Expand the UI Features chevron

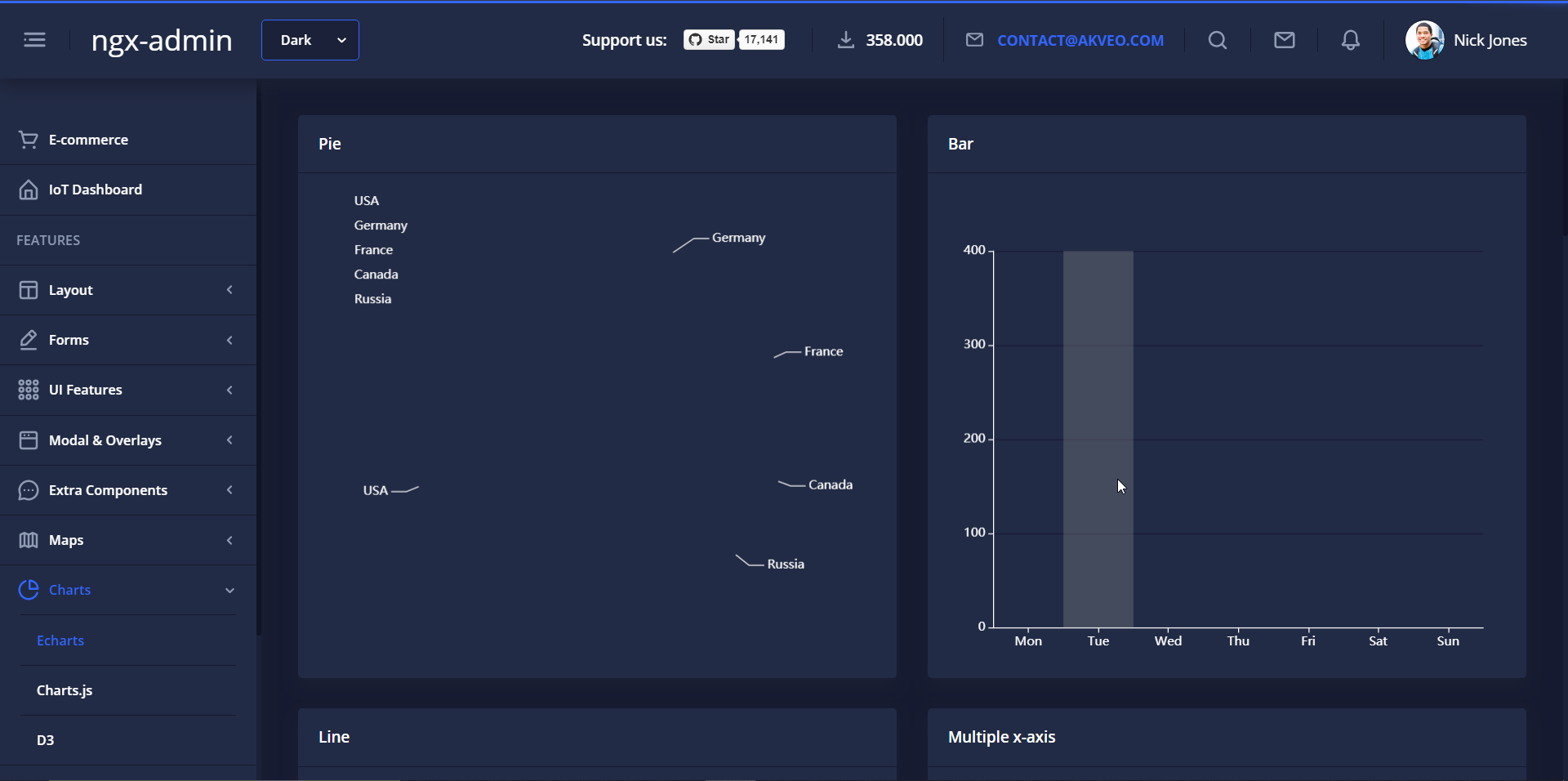click(x=229, y=390)
